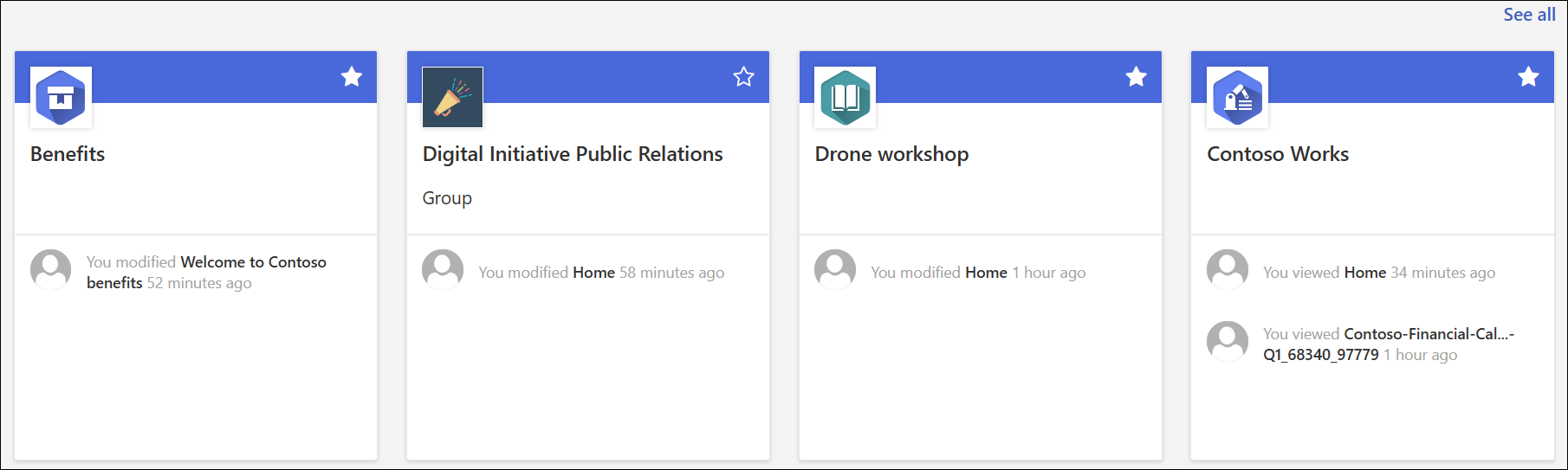Open Home modified 1 hour ago

986,273
